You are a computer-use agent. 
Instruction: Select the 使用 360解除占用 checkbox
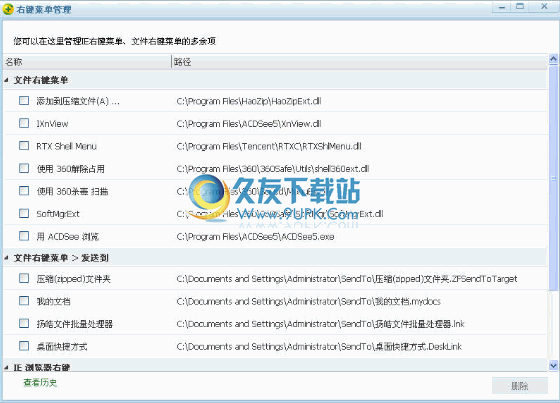[24, 168]
